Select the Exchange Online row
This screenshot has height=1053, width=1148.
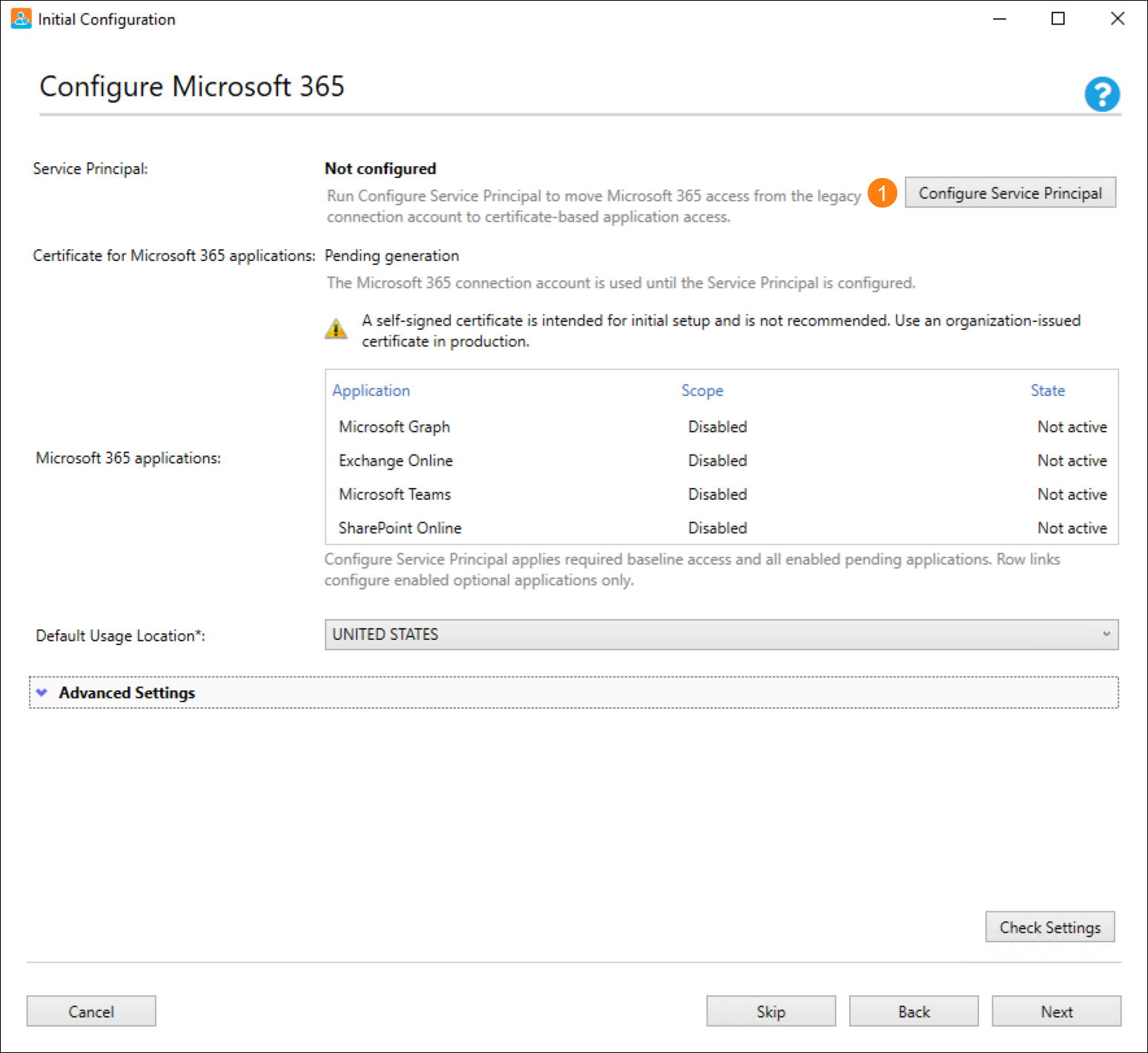coord(722,461)
